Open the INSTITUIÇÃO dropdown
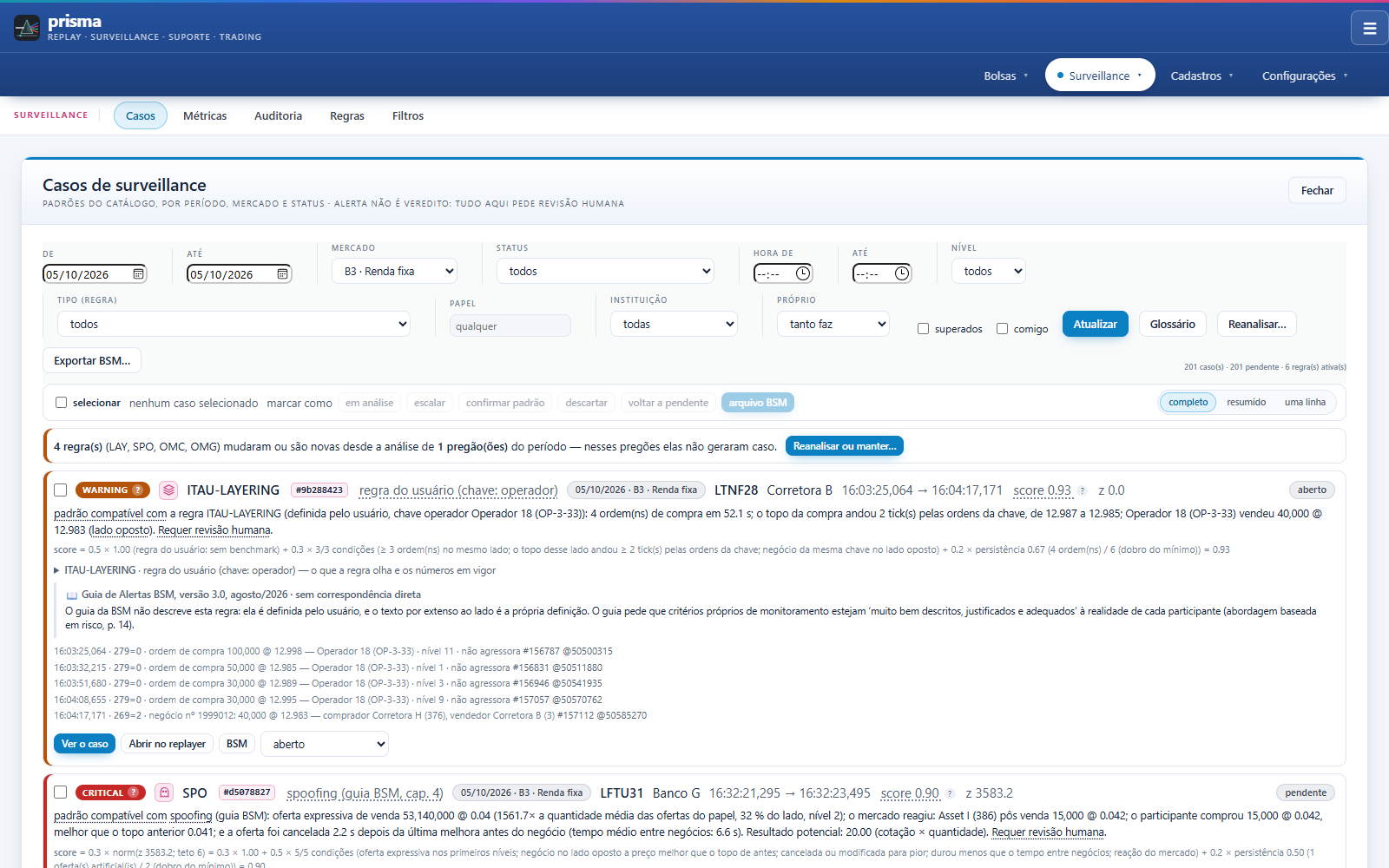The image size is (1389, 868). pyautogui.click(x=674, y=325)
